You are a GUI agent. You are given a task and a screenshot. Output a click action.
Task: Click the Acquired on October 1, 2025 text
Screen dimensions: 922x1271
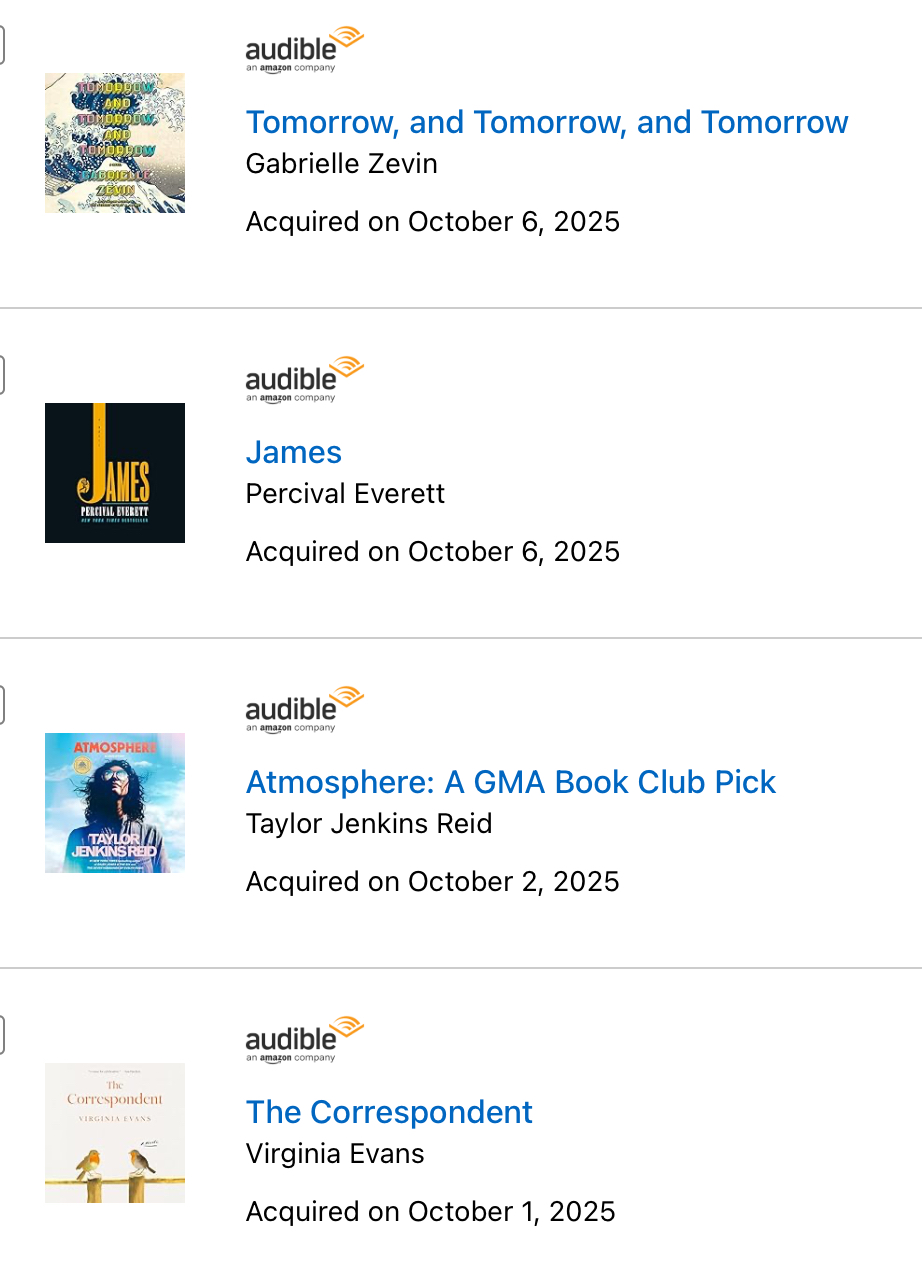point(431,1211)
